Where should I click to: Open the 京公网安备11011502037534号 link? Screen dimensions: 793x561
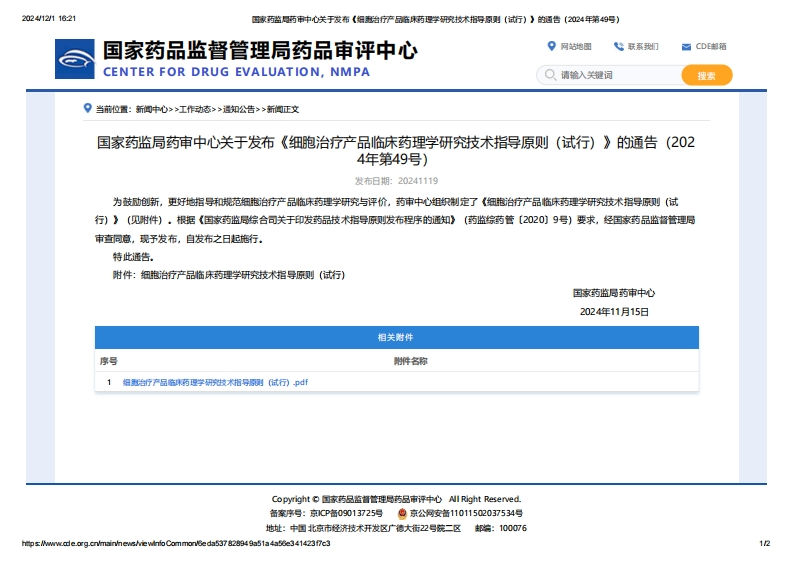tap(466, 513)
